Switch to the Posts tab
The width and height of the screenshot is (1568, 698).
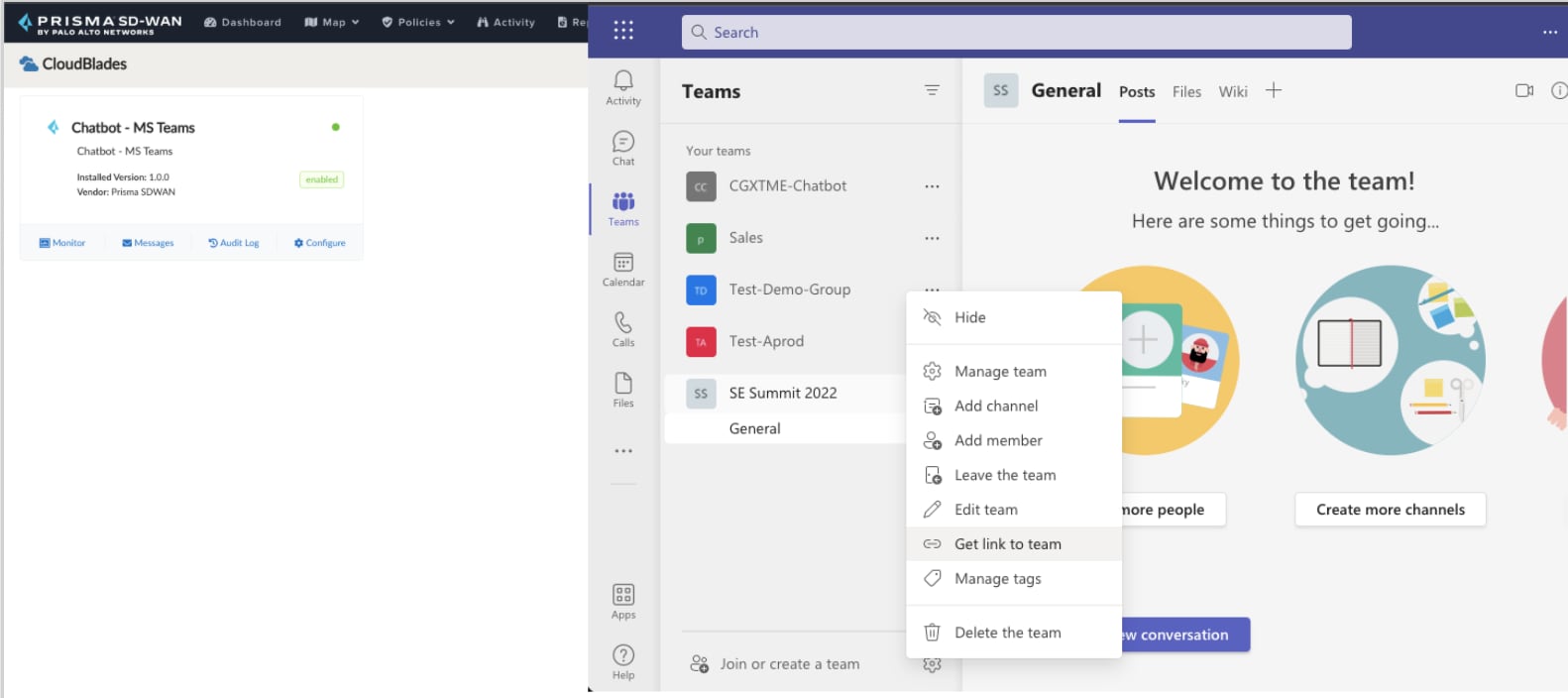(x=1137, y=92)
